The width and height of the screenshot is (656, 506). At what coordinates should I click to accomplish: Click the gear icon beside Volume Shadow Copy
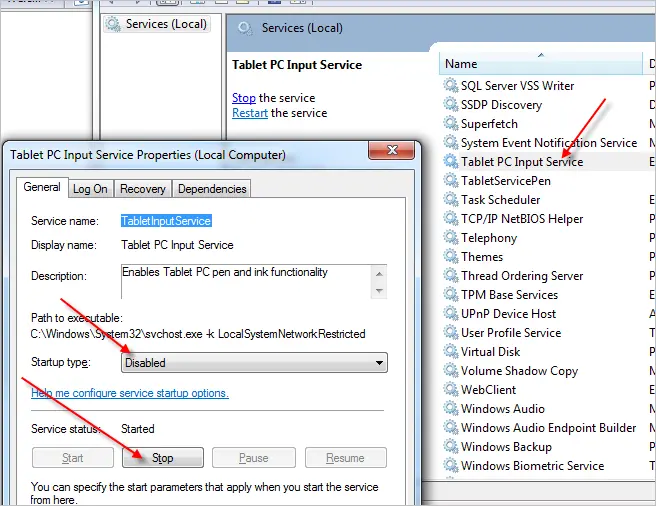[x=451, y=370]
